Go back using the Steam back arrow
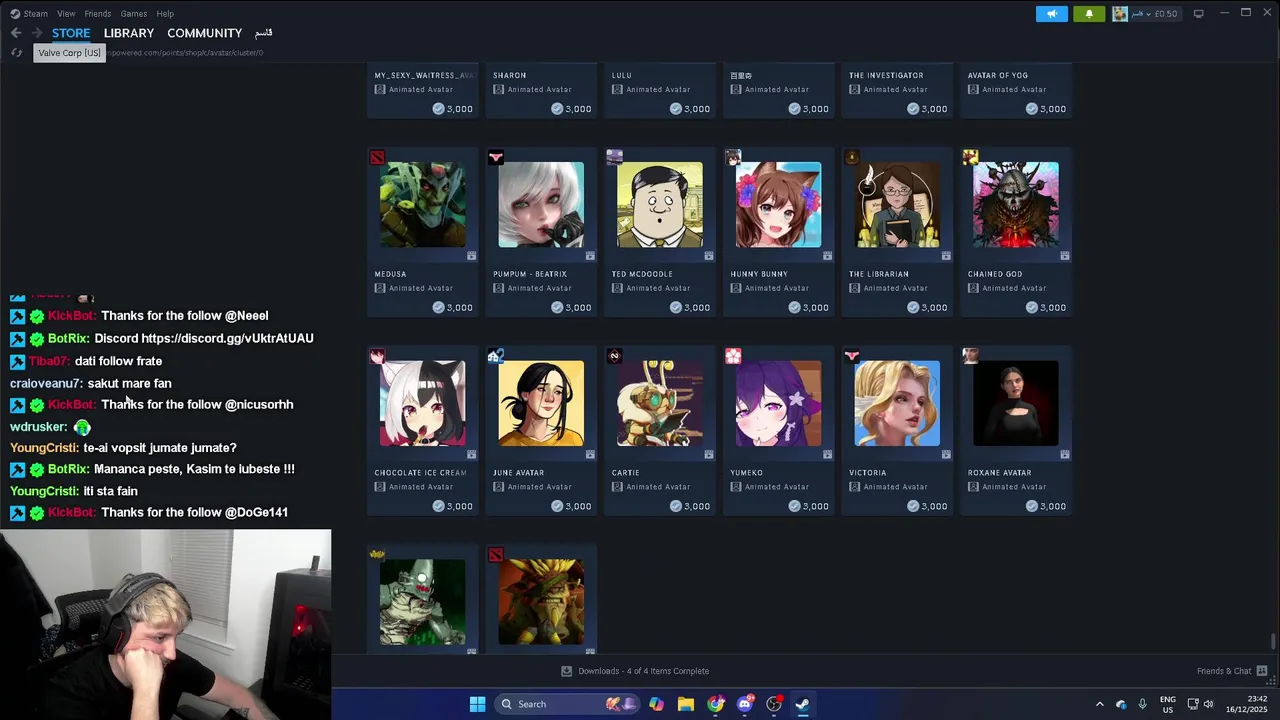This screenshot has height=720, width=1280. (x=16, y=33)
